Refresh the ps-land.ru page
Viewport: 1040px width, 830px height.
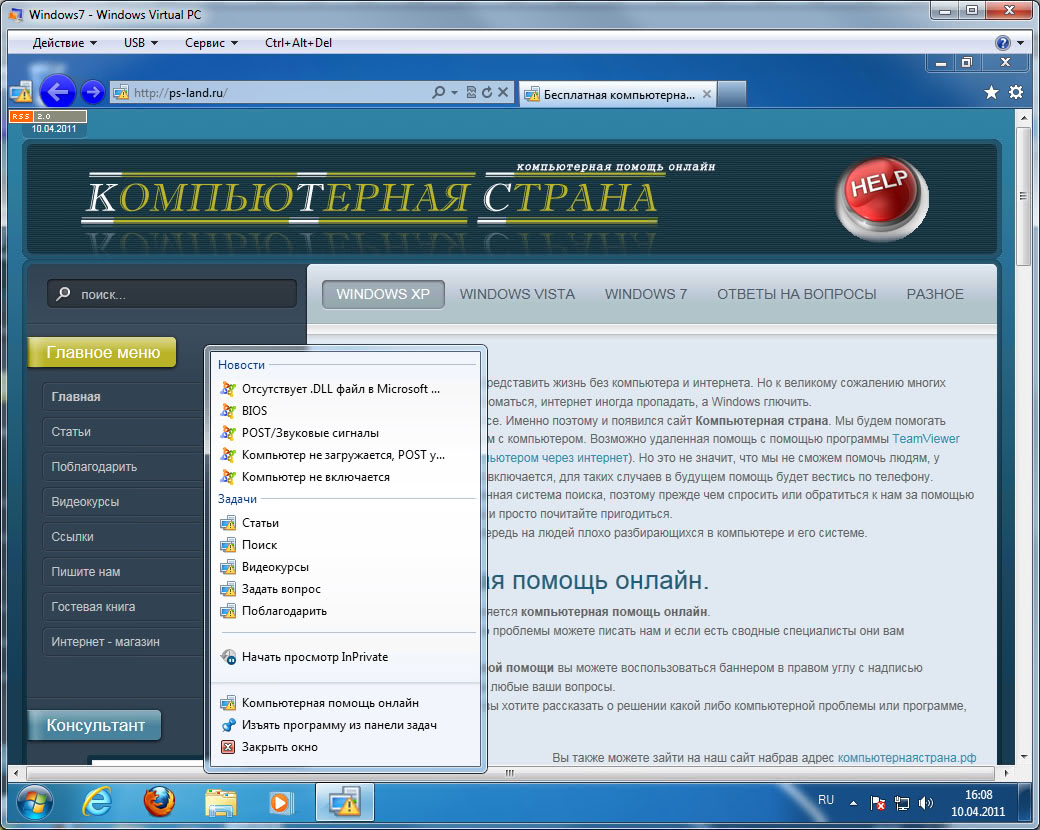pos(487,92)
